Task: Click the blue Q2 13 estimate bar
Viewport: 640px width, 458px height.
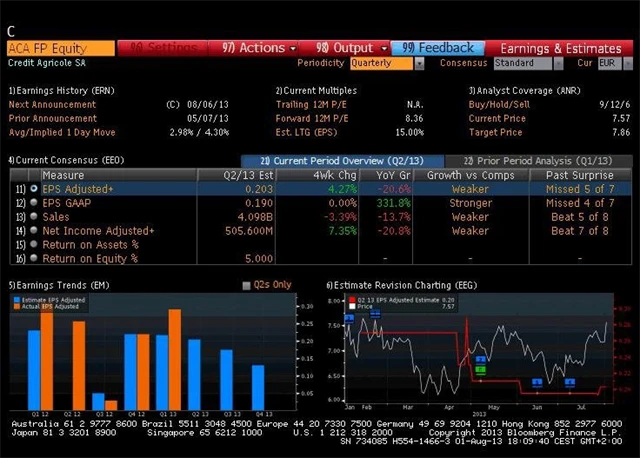Action: (x=194, y=375)
